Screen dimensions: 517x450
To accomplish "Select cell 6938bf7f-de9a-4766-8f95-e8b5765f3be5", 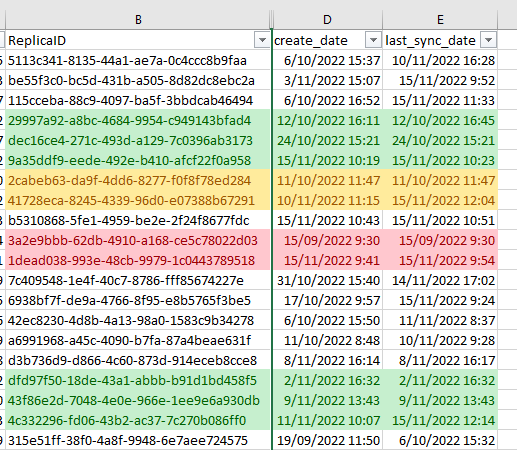I will [138, 300].
